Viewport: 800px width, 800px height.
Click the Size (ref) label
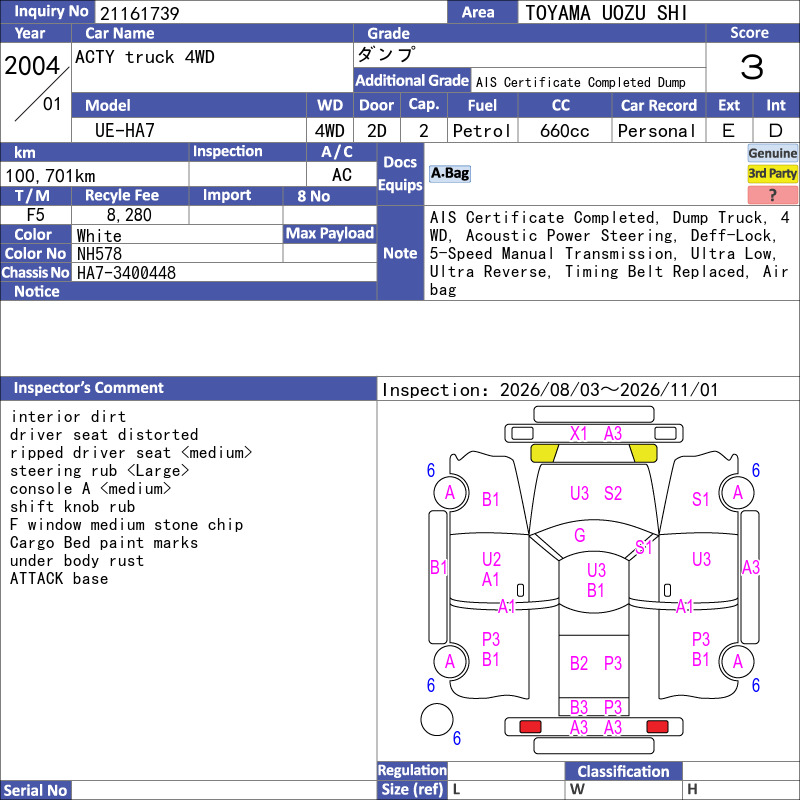click(412, 789)
